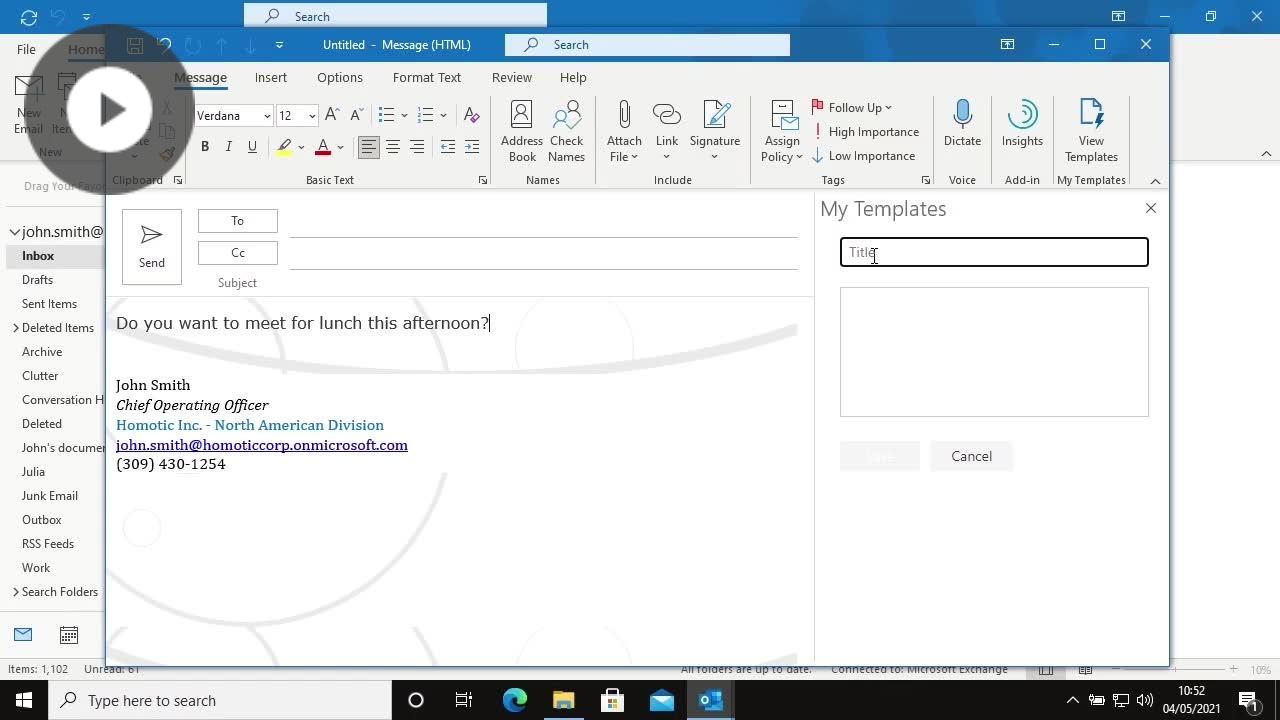Center the text alignment
This screenshot has height=720, width=1280.
click(x=393, y=147)
